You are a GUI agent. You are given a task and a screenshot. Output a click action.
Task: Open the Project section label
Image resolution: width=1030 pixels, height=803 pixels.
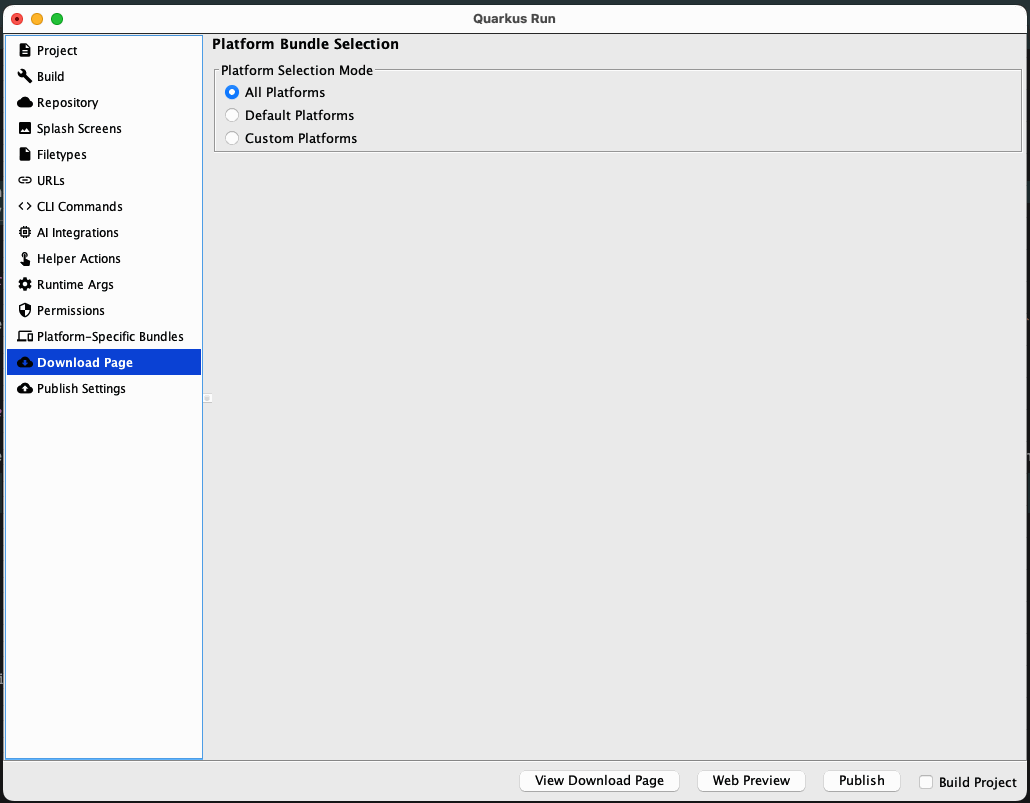click(57, 51)
